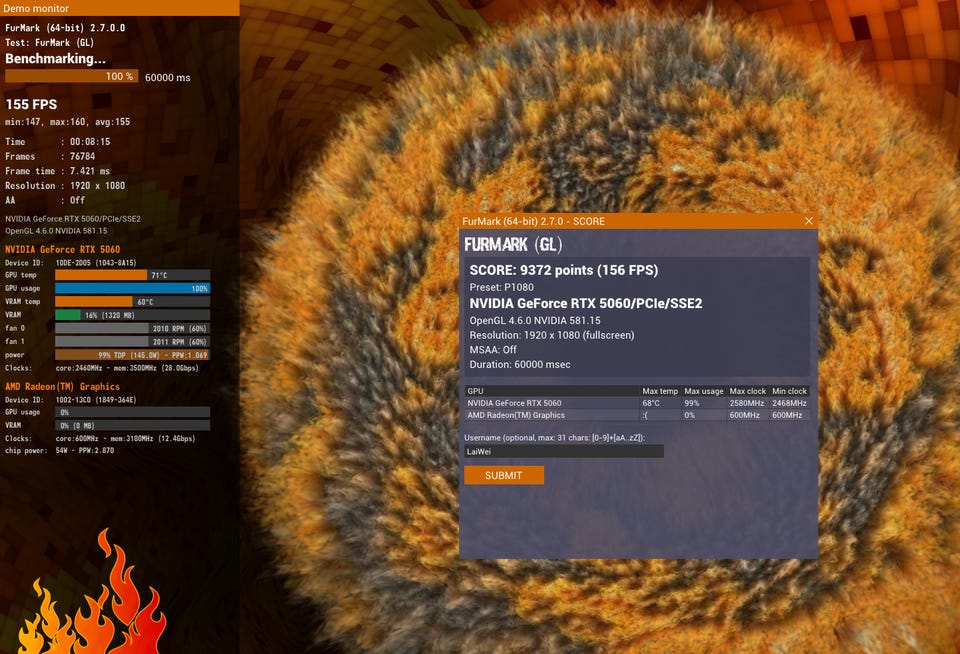Click the 'Max usage' column header
The height and width of the screenshot is (654, 960).
pyautogui.click(x=703, y=391)
